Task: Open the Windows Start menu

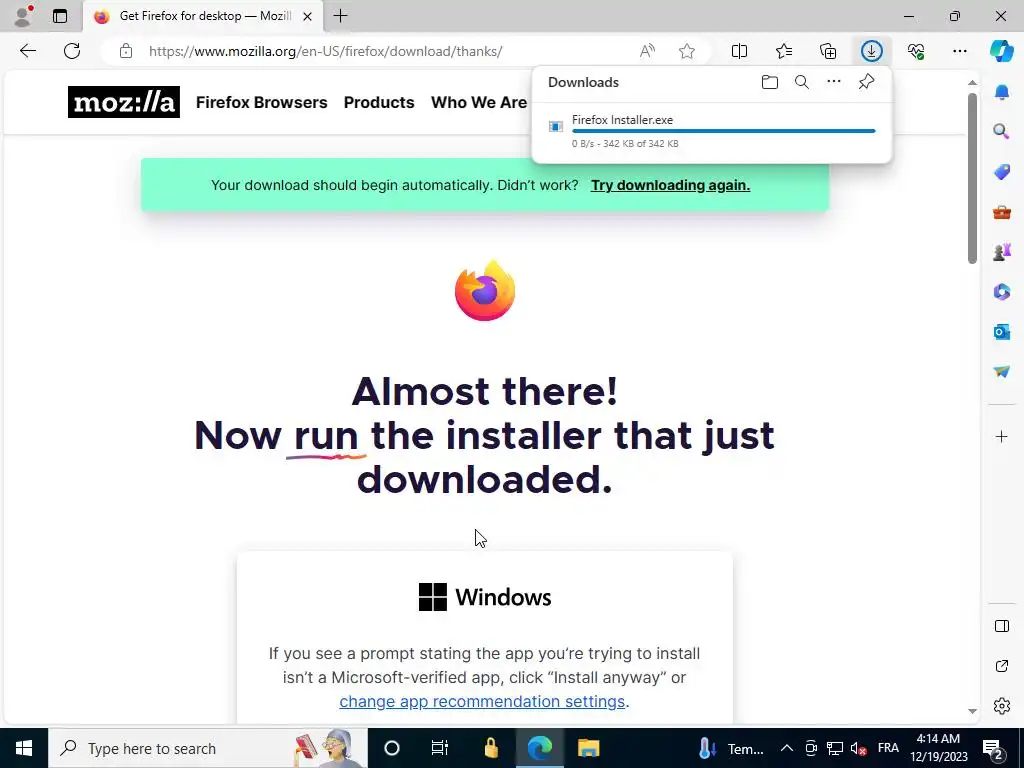Action: (24, 748)
